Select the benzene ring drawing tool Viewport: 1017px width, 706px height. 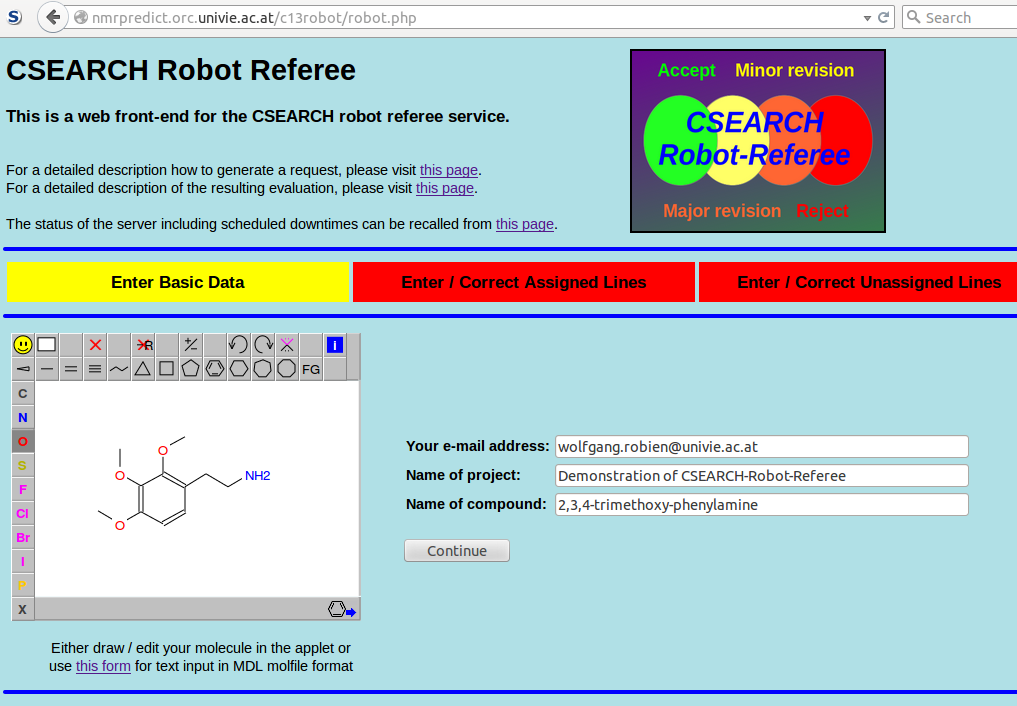tap(214, 369)
